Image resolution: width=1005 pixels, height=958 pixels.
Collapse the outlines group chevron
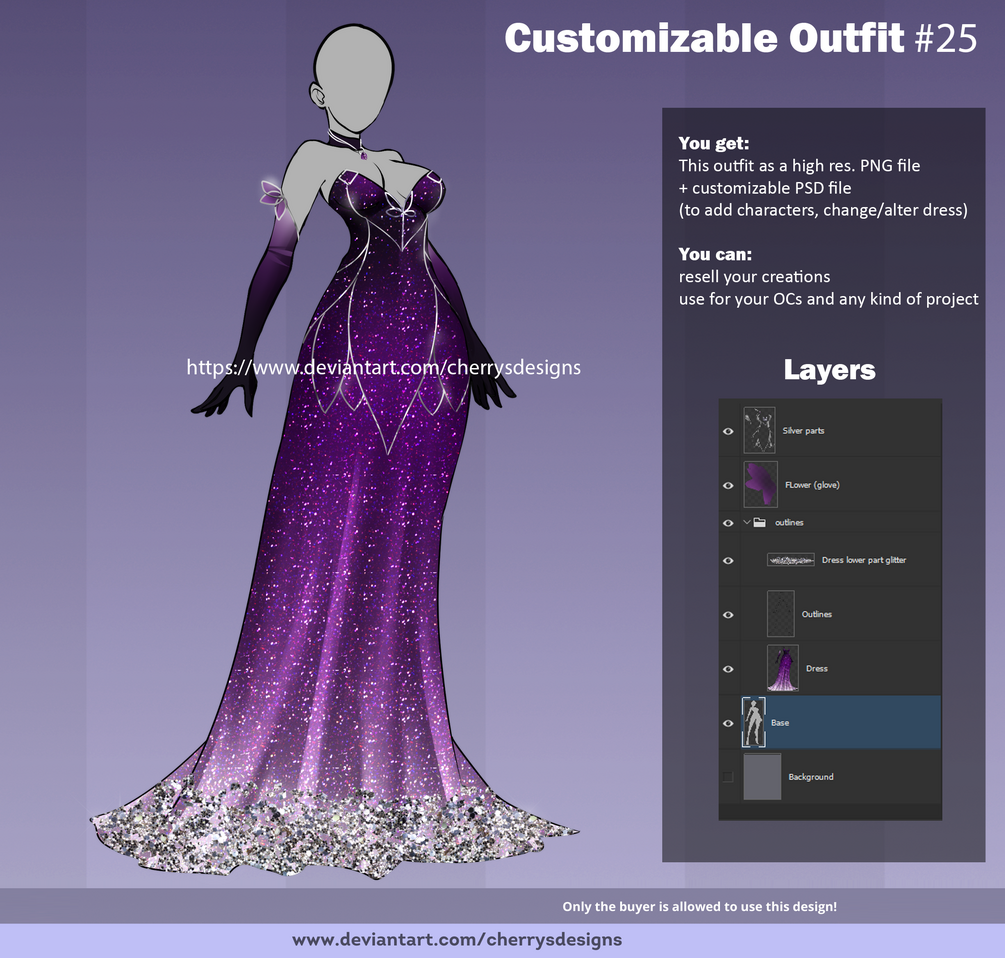(x=747, y=522)
